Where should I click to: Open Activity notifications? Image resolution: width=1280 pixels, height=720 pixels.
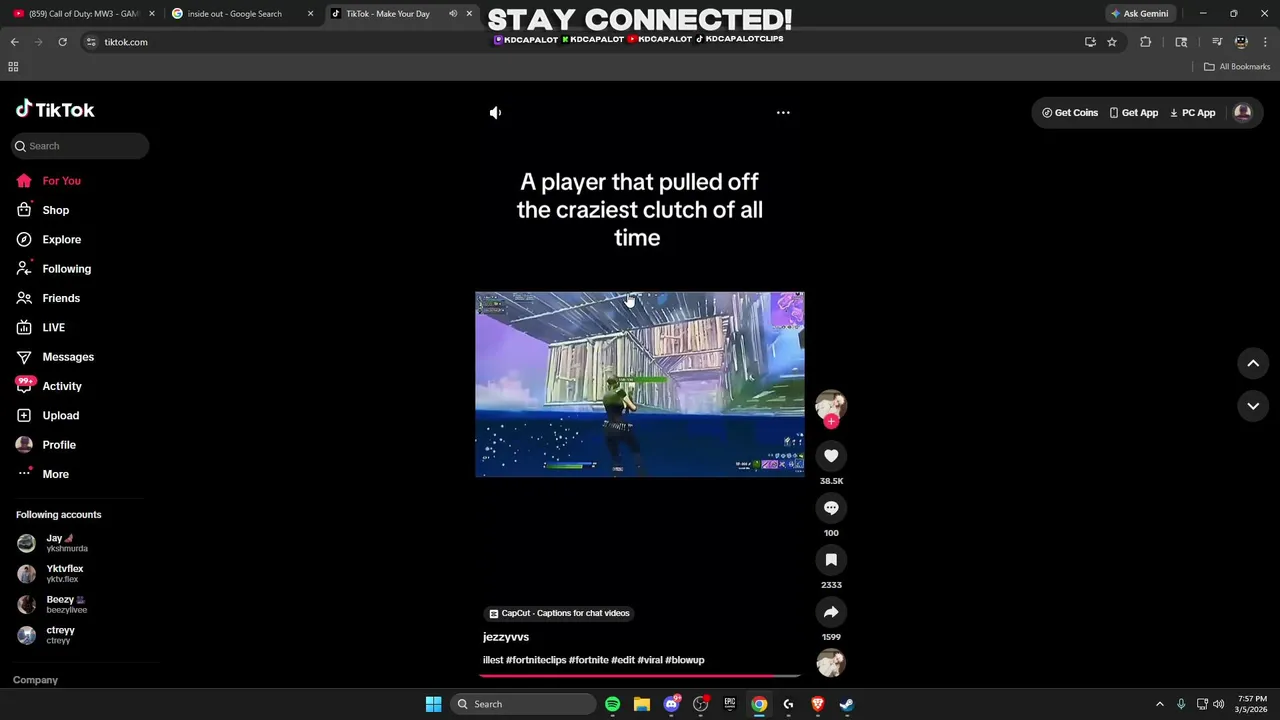[x=62, y=386]
